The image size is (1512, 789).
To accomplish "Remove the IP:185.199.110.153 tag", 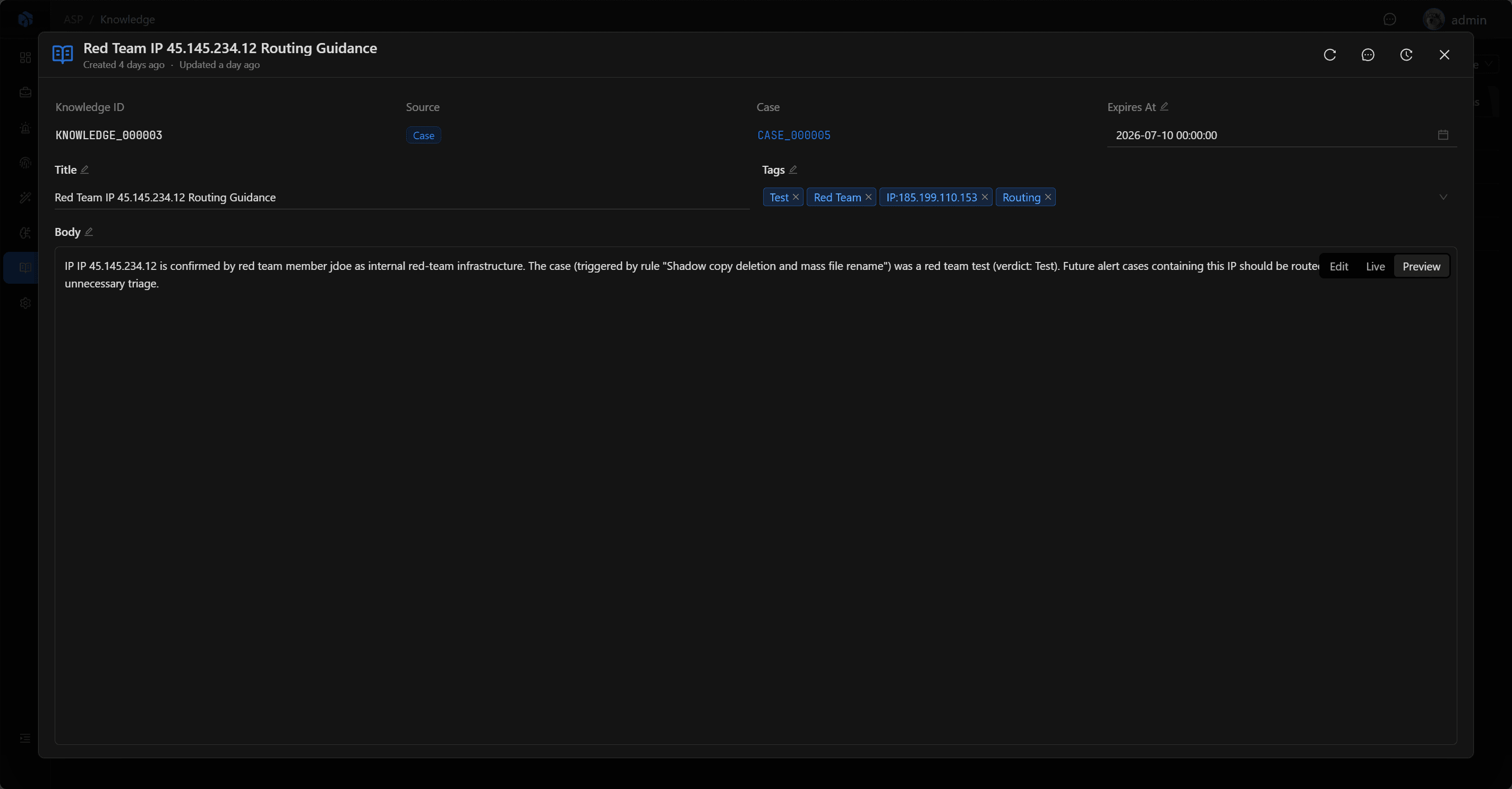I will point(985,197).
